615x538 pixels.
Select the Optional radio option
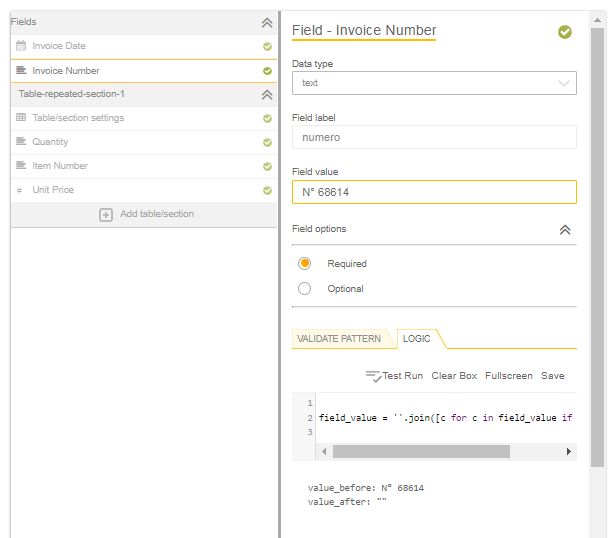pos(304,289)
